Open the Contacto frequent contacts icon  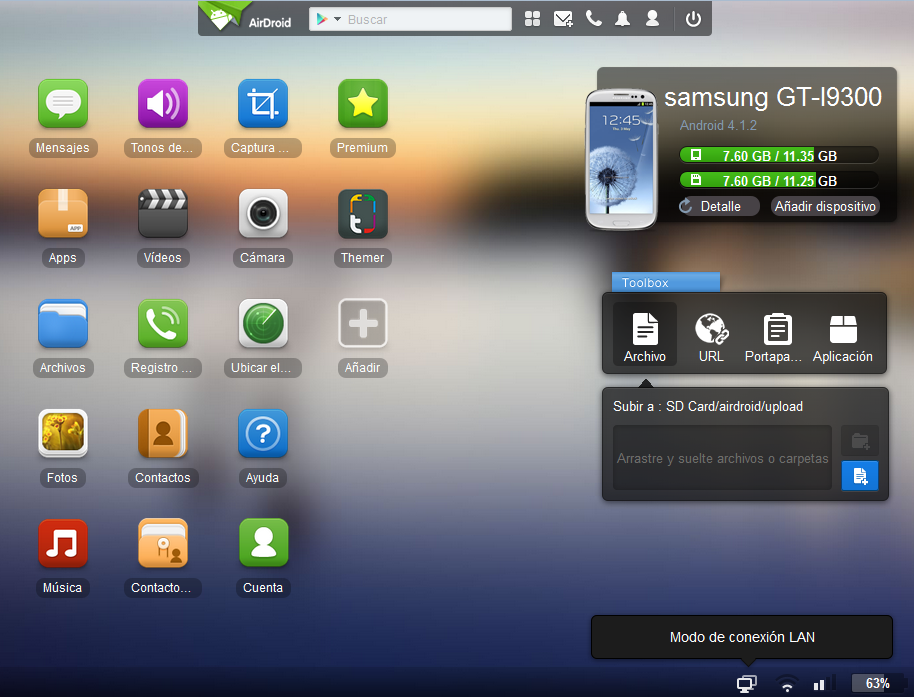click(163, 544)
